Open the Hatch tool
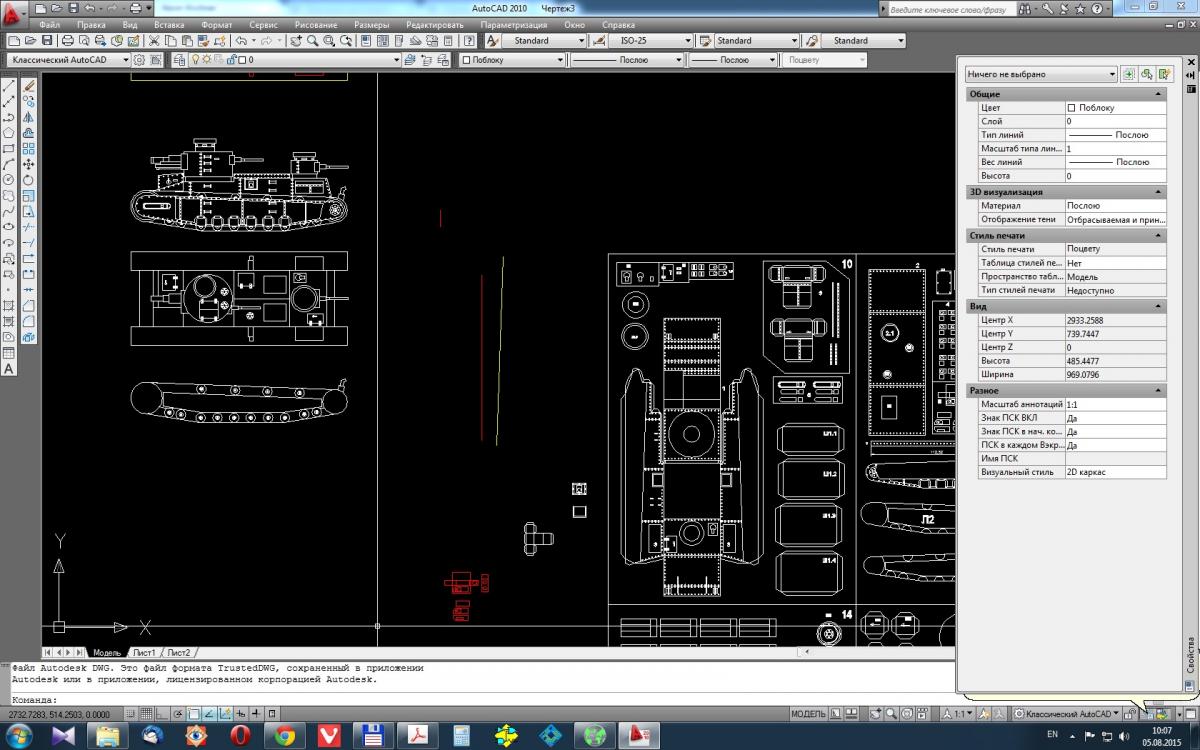 pyautogui.click(x=9, y=304)
